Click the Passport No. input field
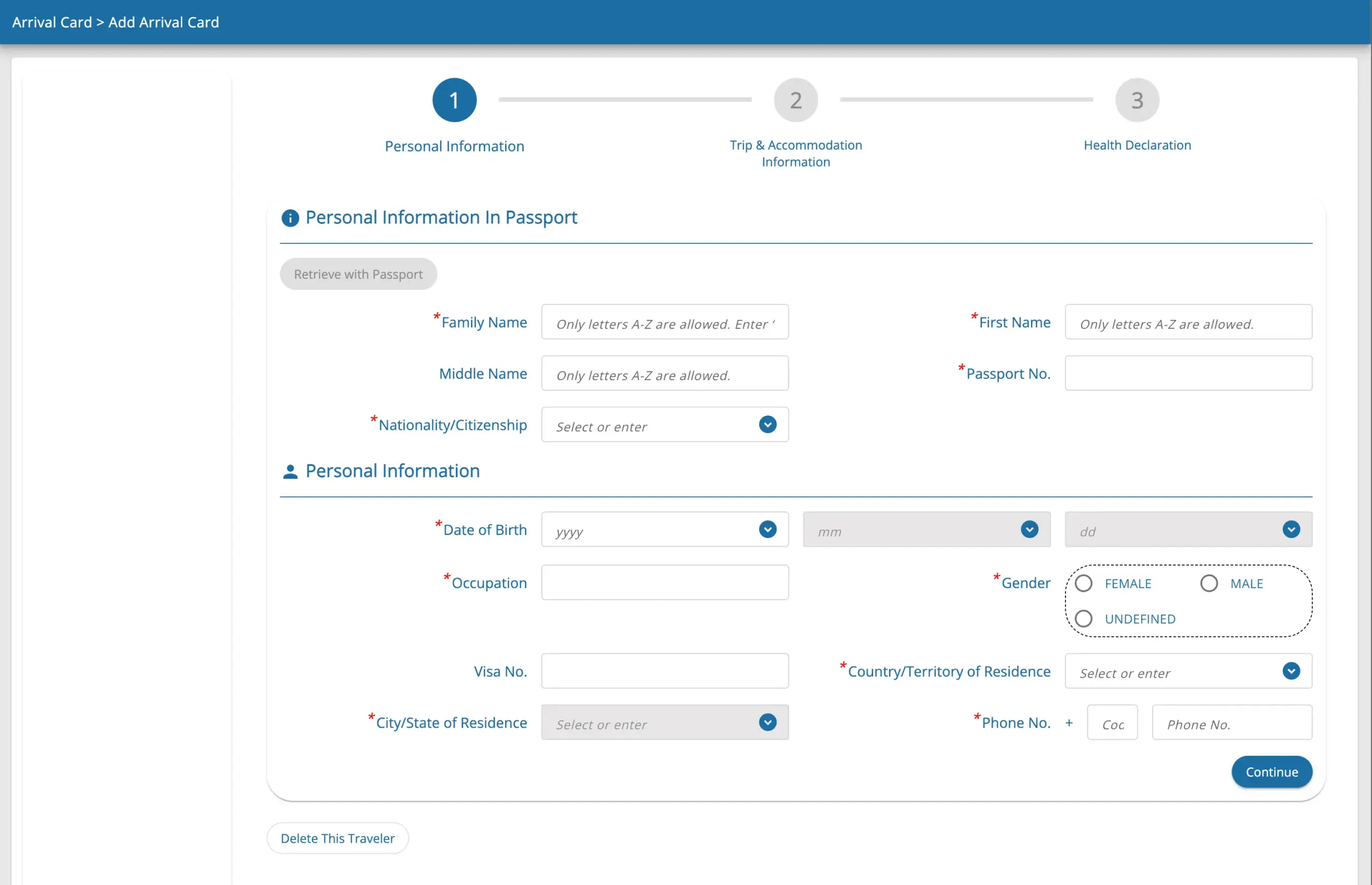 click(1188, 373)
